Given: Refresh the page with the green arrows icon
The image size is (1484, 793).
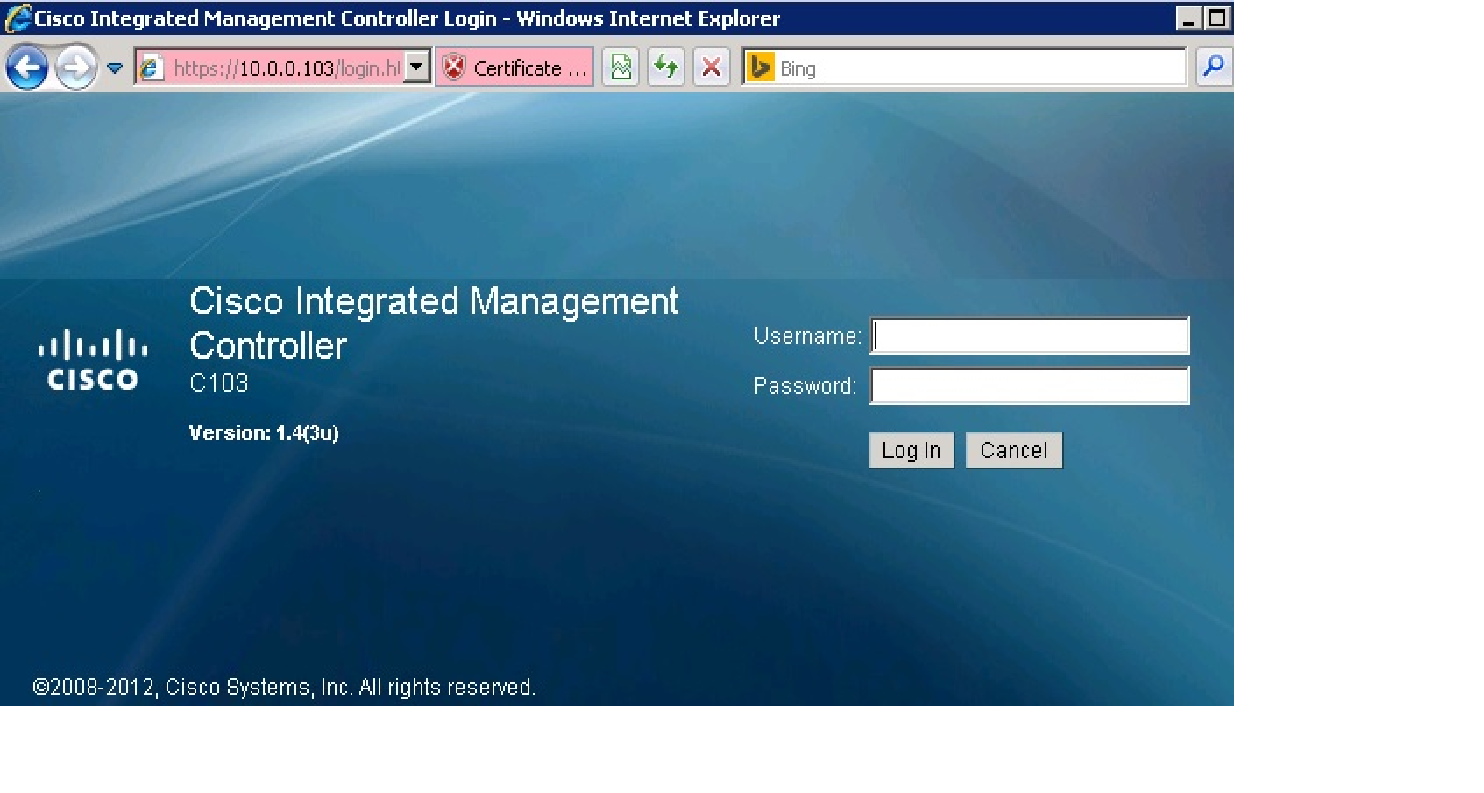Looking at the screenshot, I should click(x=665, y=68).
